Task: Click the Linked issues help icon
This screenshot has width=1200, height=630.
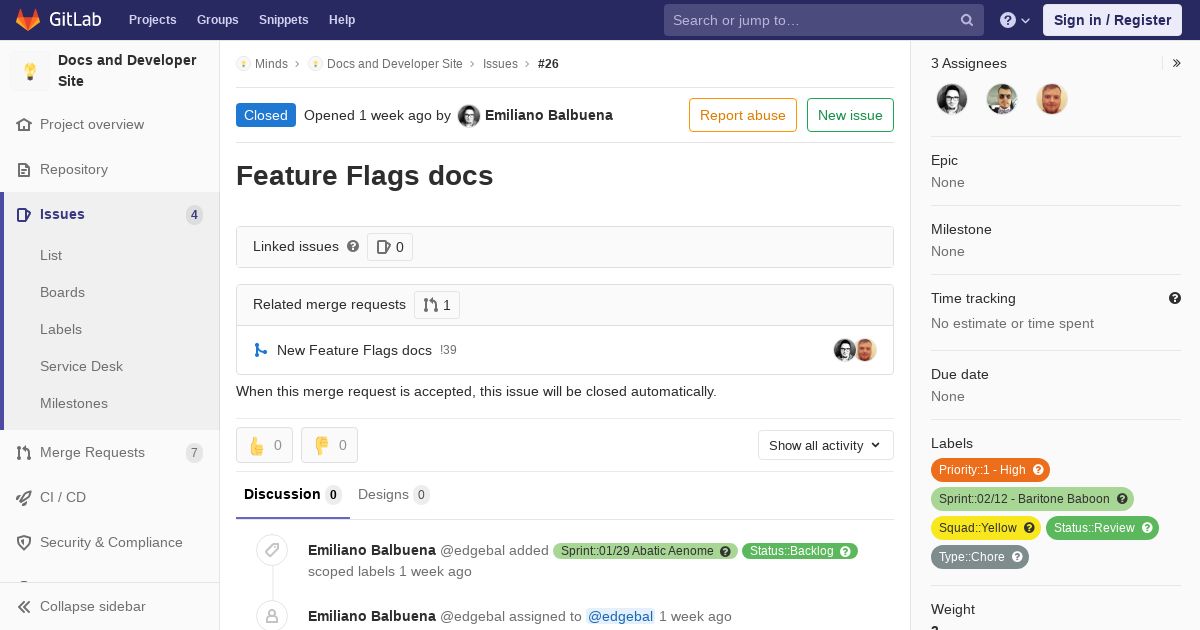Action: (353, 246)
